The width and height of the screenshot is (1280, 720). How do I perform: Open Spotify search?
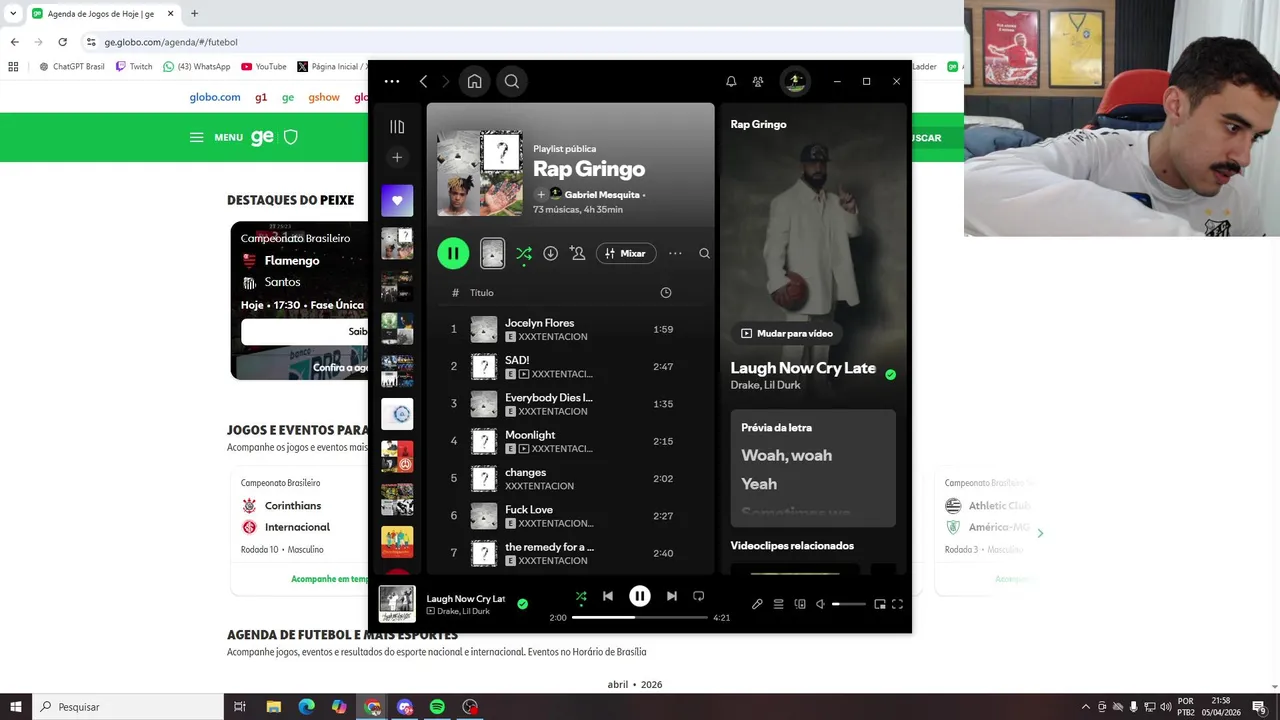[x=512, y=82]
